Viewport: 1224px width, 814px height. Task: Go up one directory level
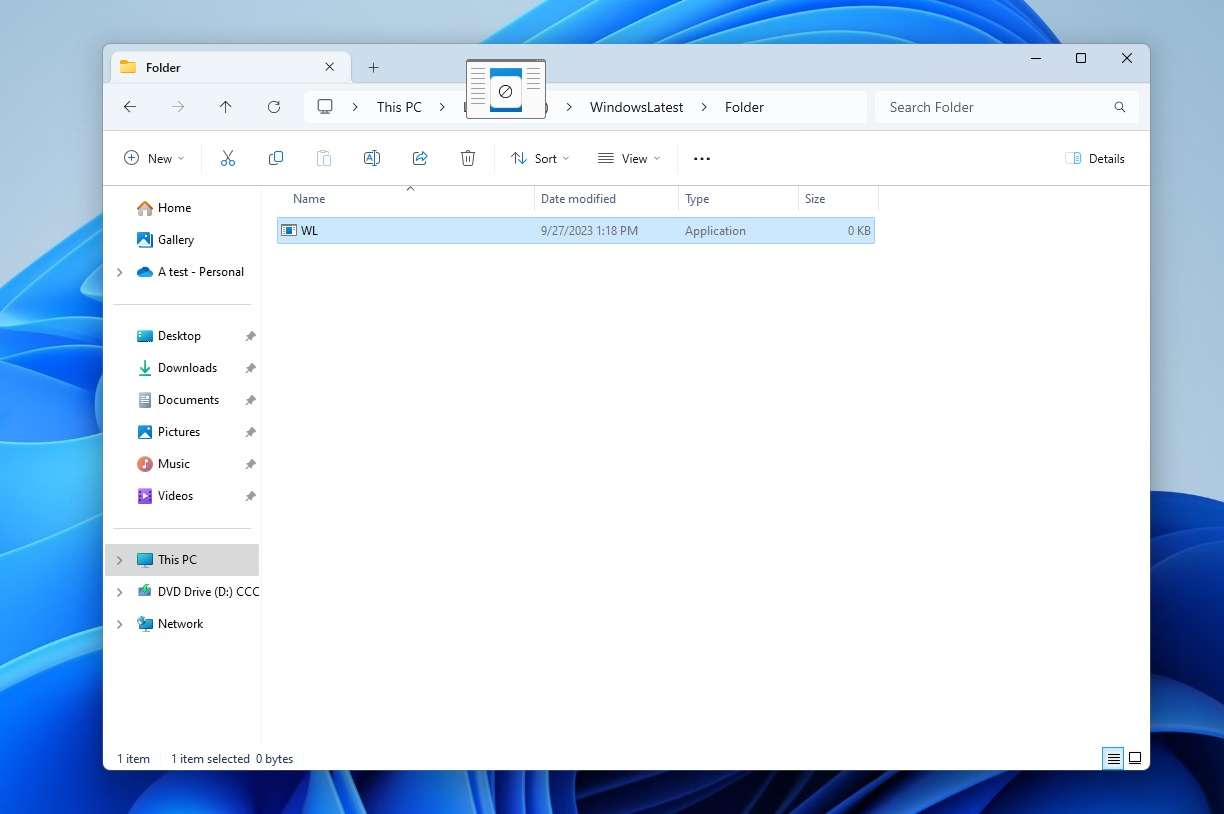coord(226,107)
